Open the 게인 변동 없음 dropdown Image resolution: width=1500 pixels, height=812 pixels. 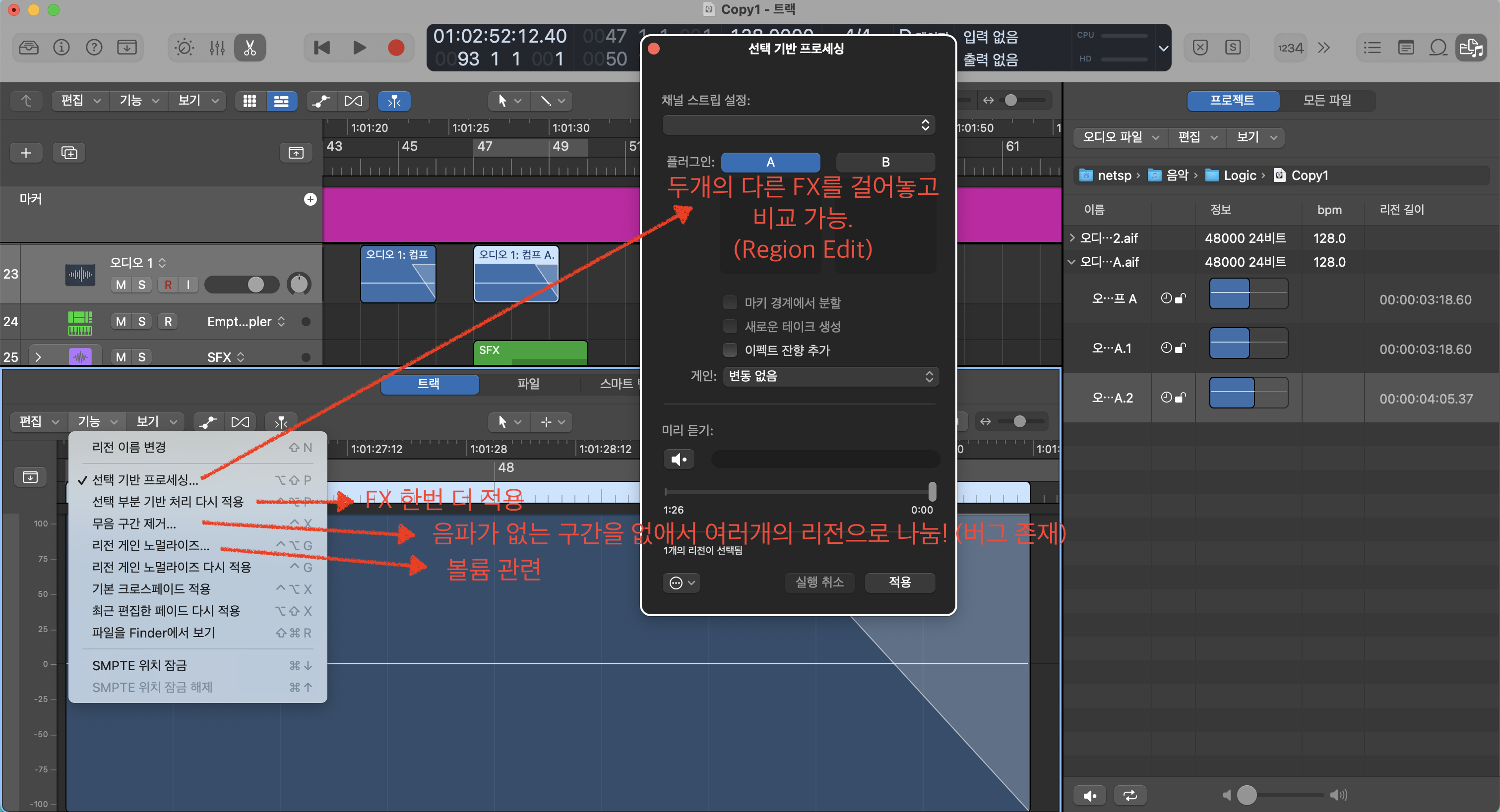click(830, 376)
